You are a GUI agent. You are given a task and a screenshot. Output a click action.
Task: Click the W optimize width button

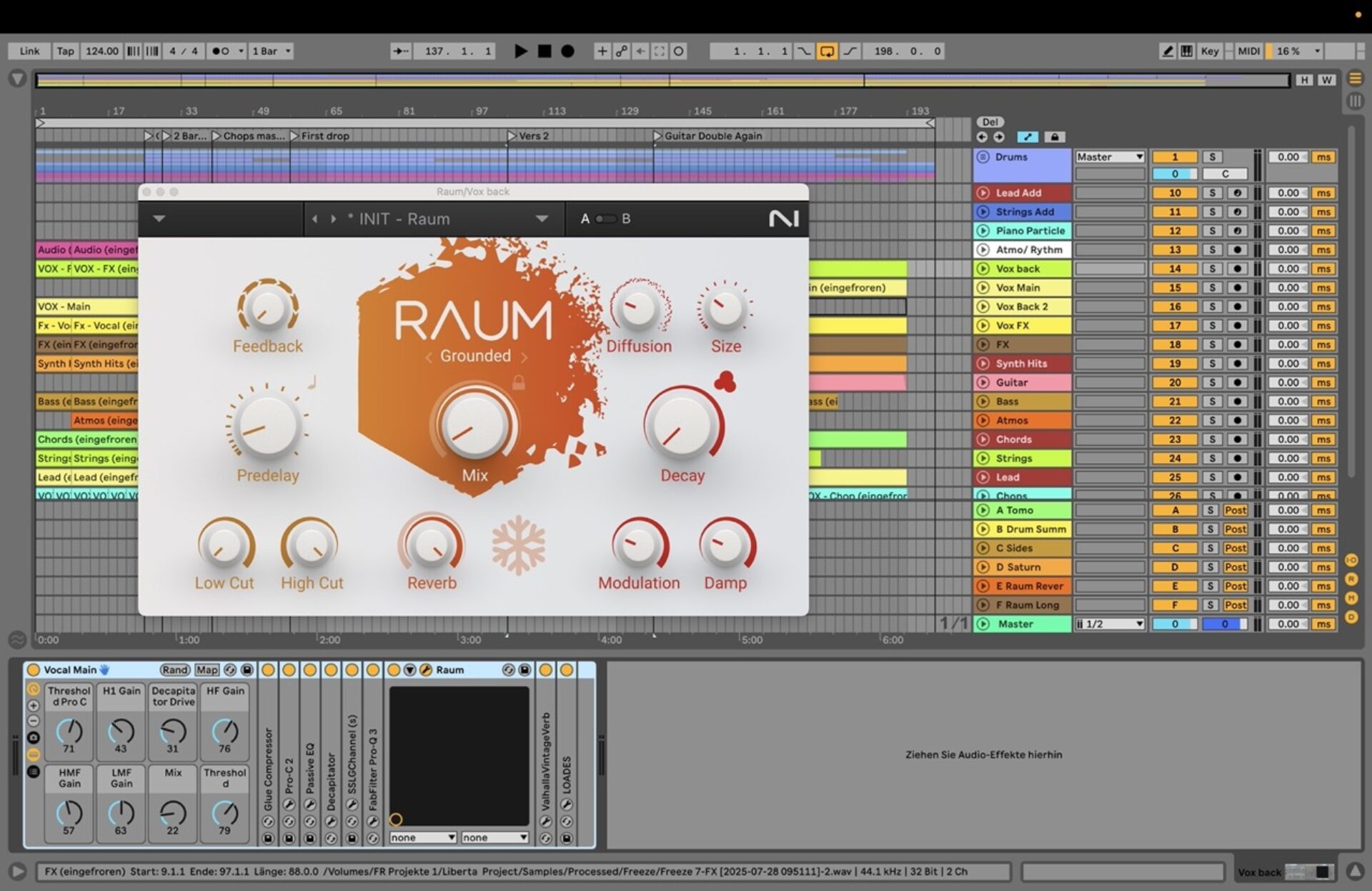(1327, 80)
